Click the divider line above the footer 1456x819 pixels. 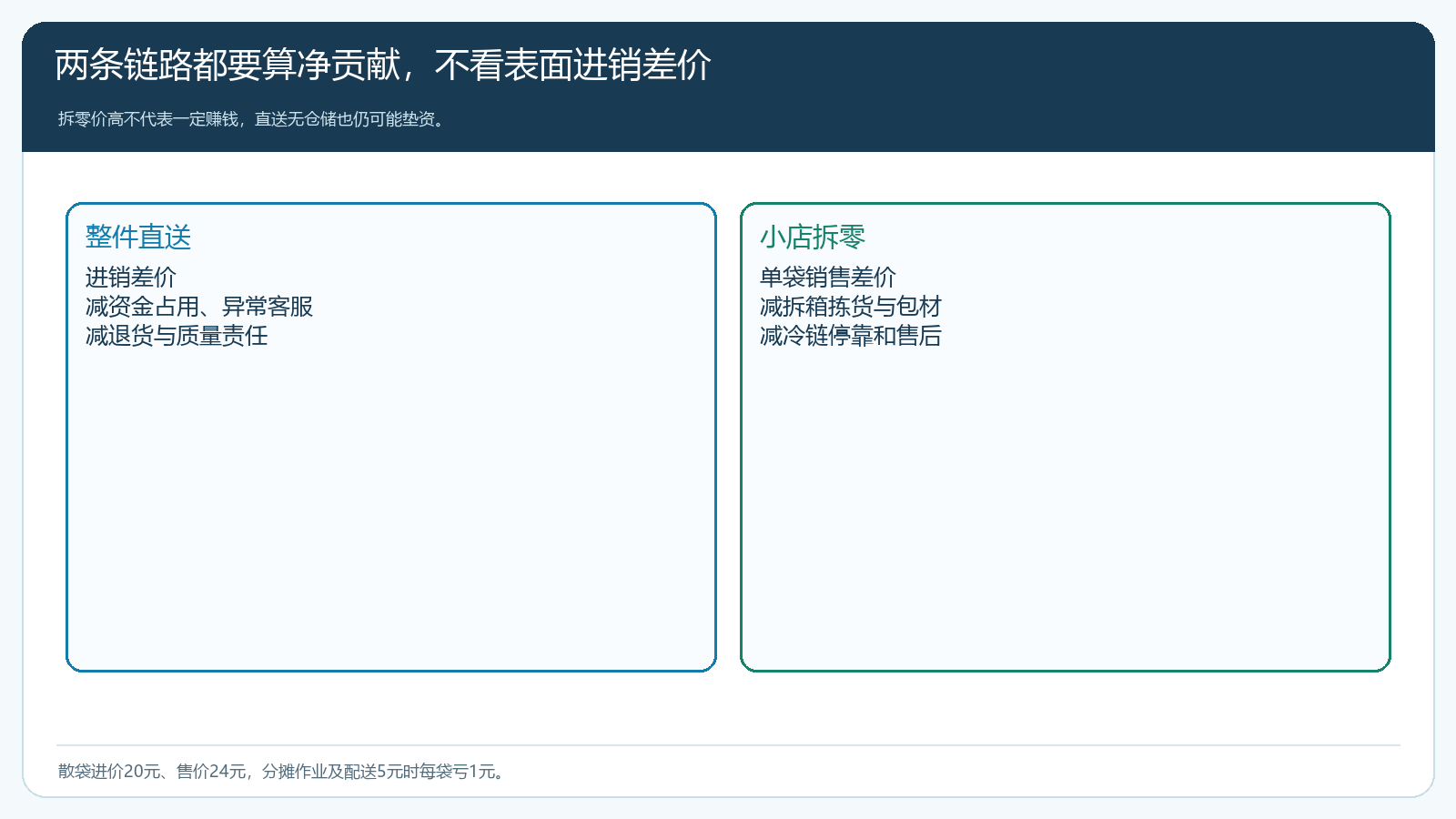(728, 745)
